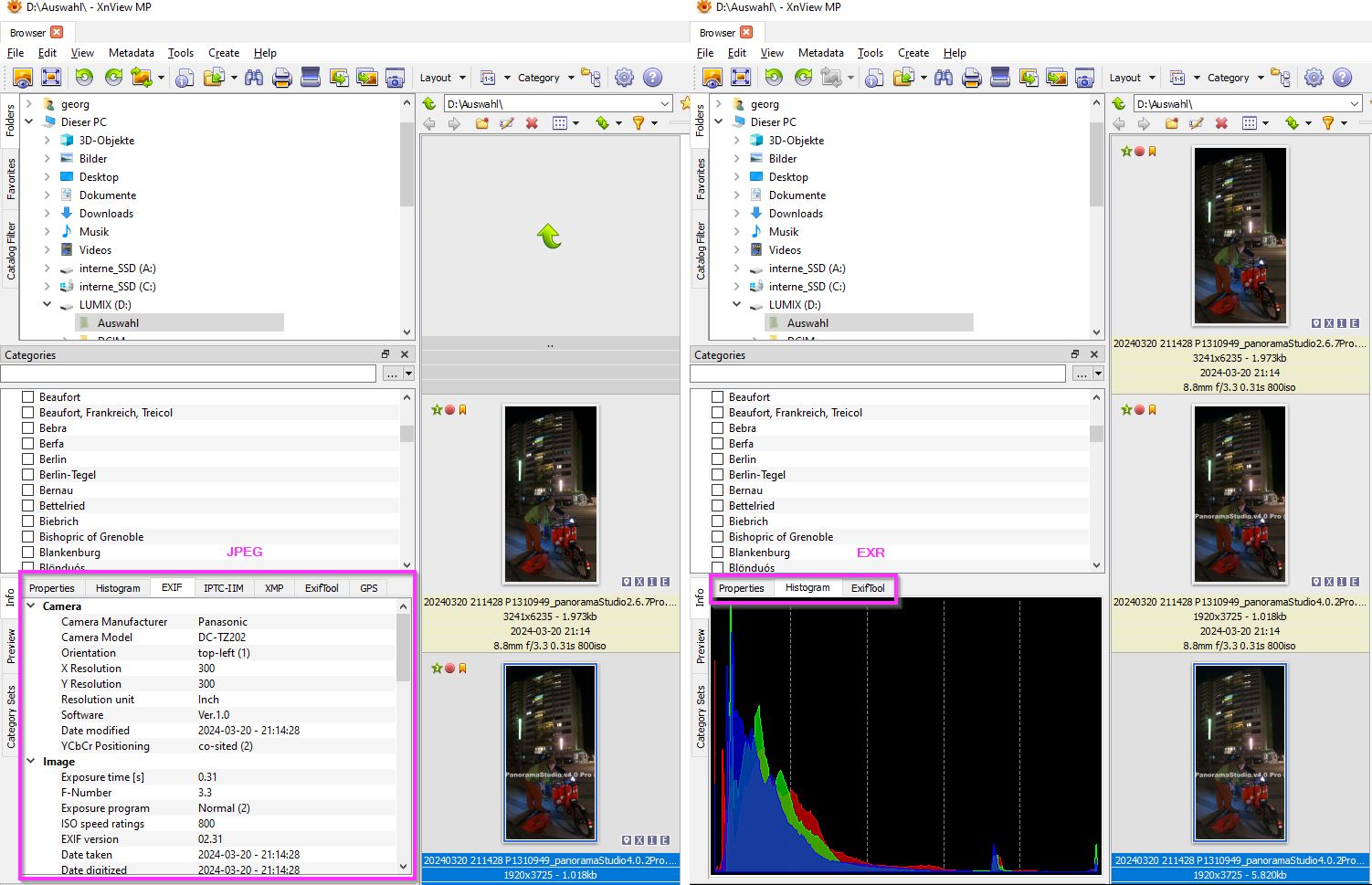Tick the Bettelried checkbox in left window
This screenshot has width=1372, height=885.
coord(28,506)
